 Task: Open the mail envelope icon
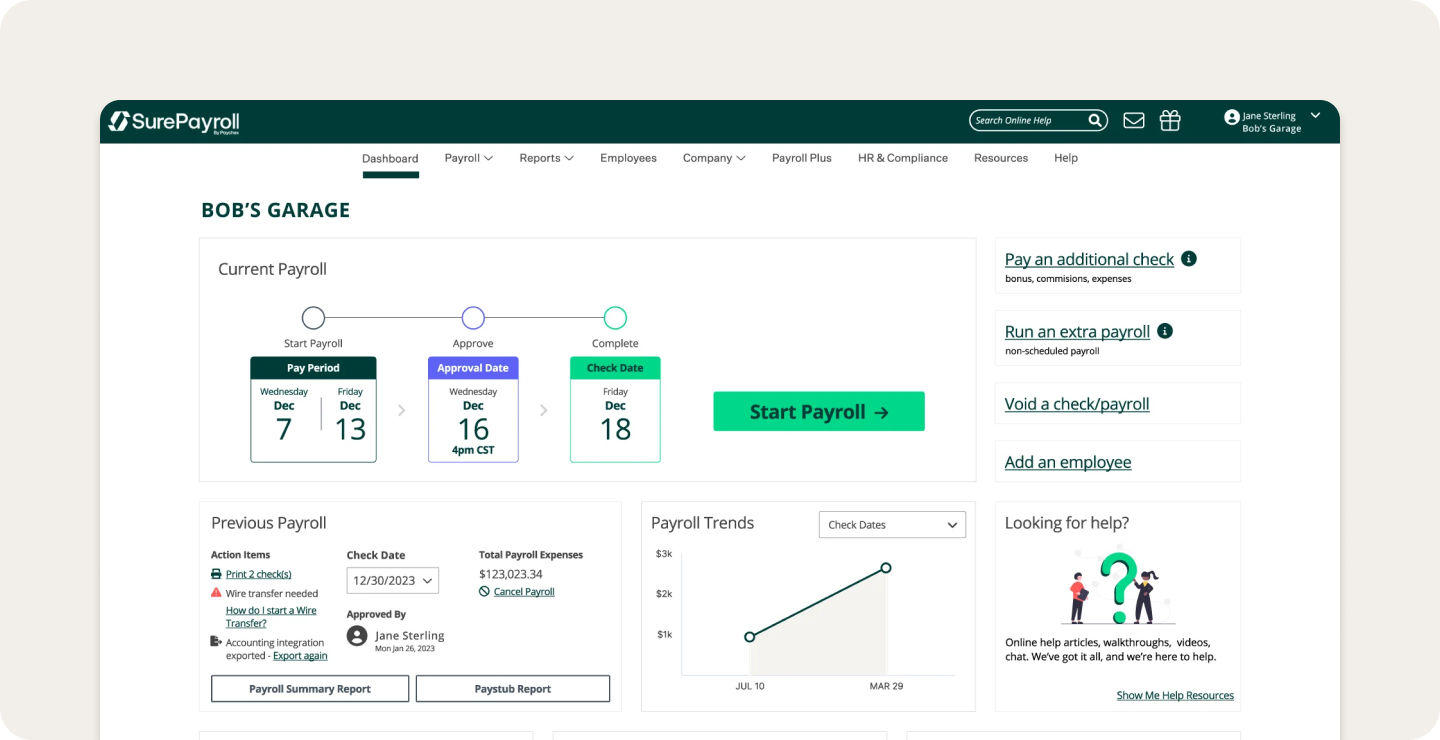(x=1133, y=121)
